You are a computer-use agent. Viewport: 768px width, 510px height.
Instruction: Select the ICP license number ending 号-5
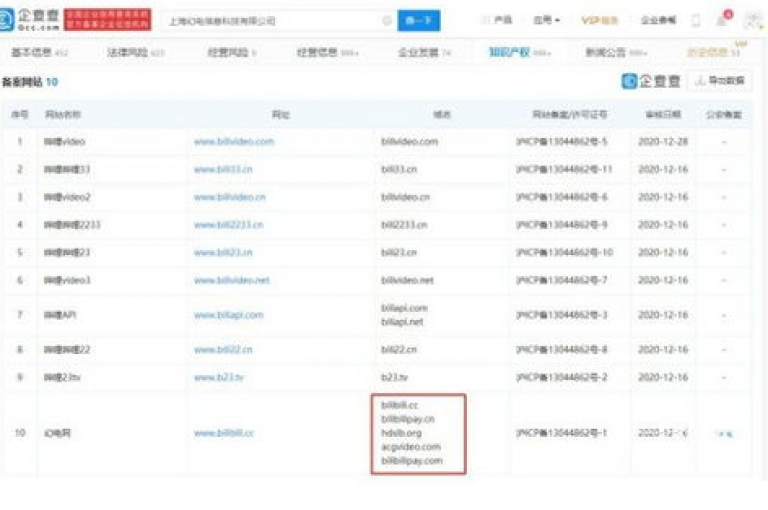(561, 142)
